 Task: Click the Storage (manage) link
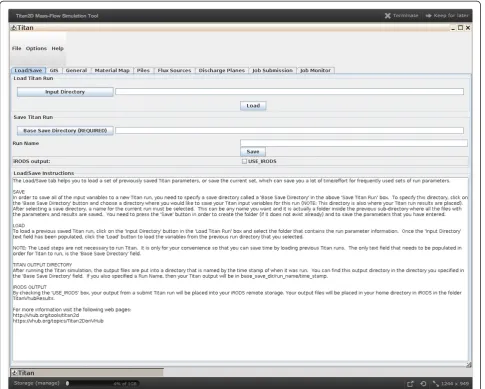(x=37, y=383)
